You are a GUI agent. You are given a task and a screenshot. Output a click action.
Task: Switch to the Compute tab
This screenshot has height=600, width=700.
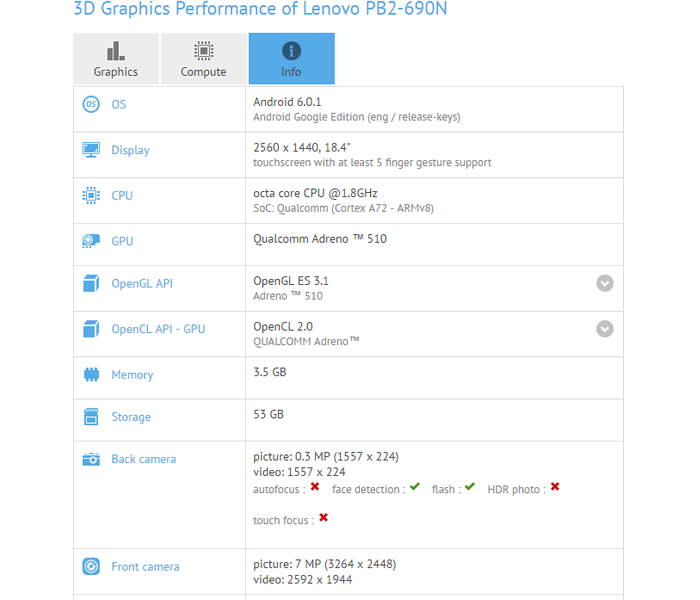[x=204, y=58]
